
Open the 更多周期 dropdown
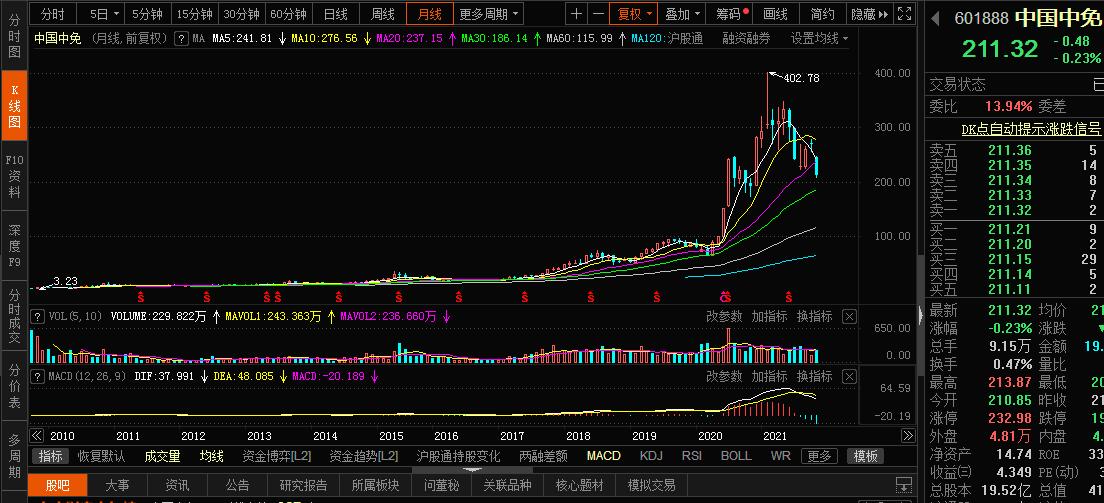point(488,13)
